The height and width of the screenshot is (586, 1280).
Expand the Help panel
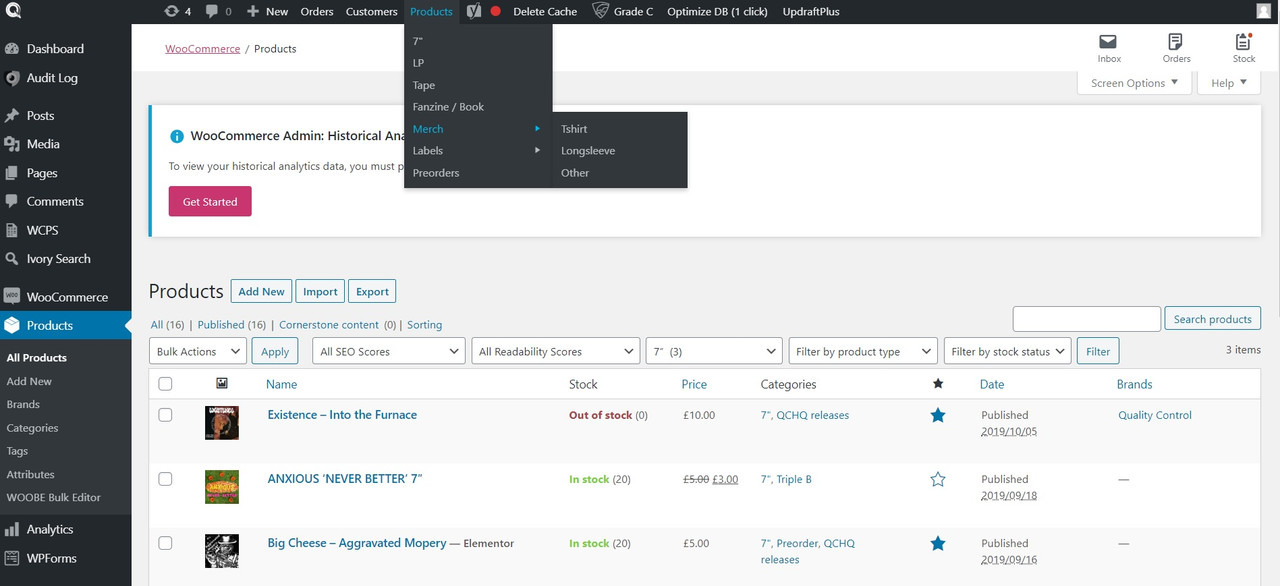1228,83
